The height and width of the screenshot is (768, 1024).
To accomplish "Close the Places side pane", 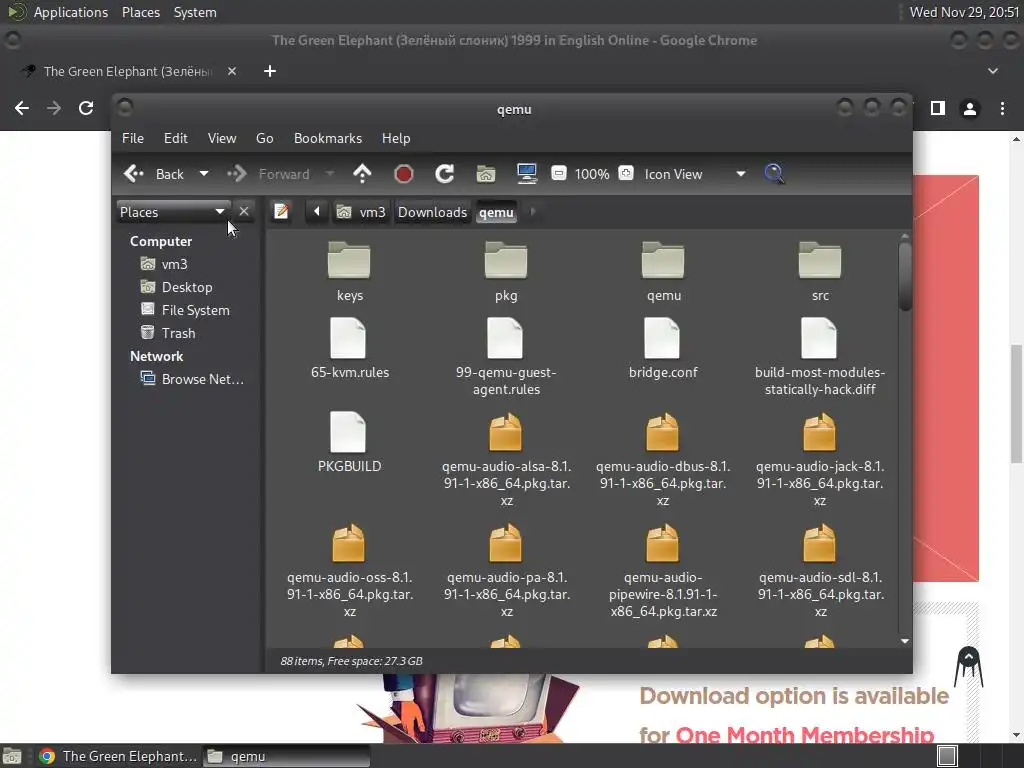I will coord(244,212).
